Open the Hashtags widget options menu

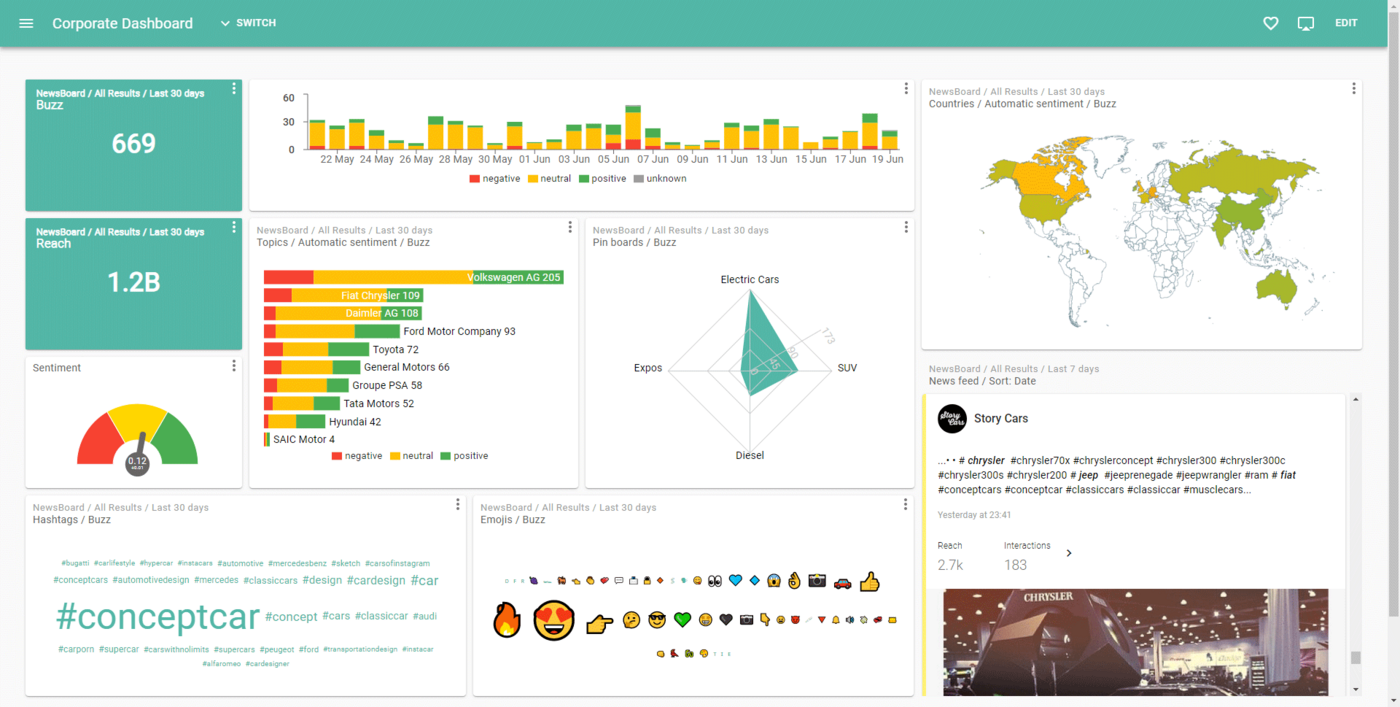click(x=458, y=504)
